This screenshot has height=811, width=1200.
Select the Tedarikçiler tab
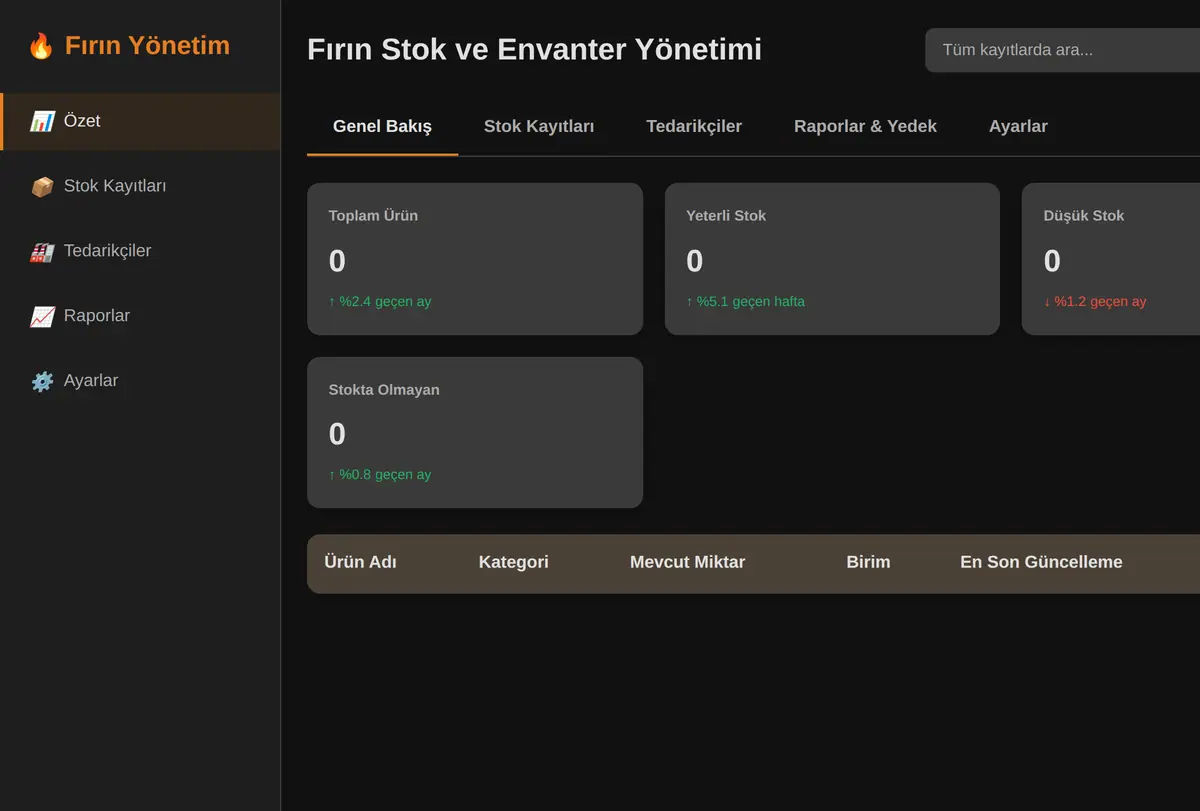point(694,126)
